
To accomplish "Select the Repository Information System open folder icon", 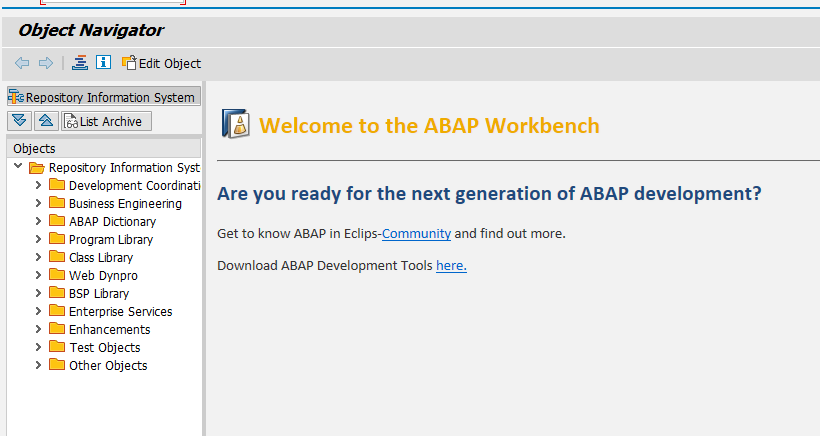I will pyautogui.click(x=37, y=168).
